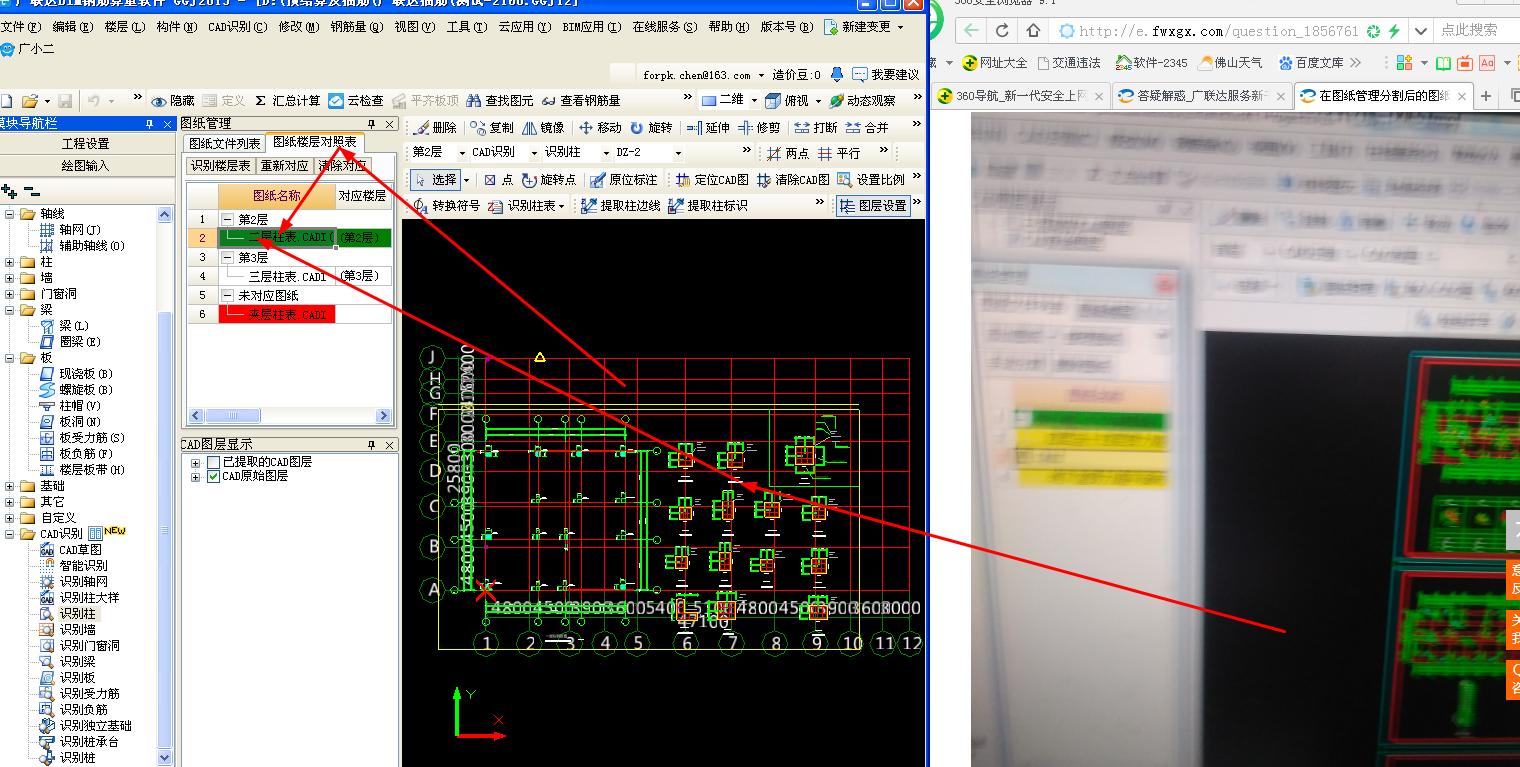This screenshot has width=1520, height=767.
Task: Collapse the 第2层 row in drawing table
Action: (x=228, y=219)
